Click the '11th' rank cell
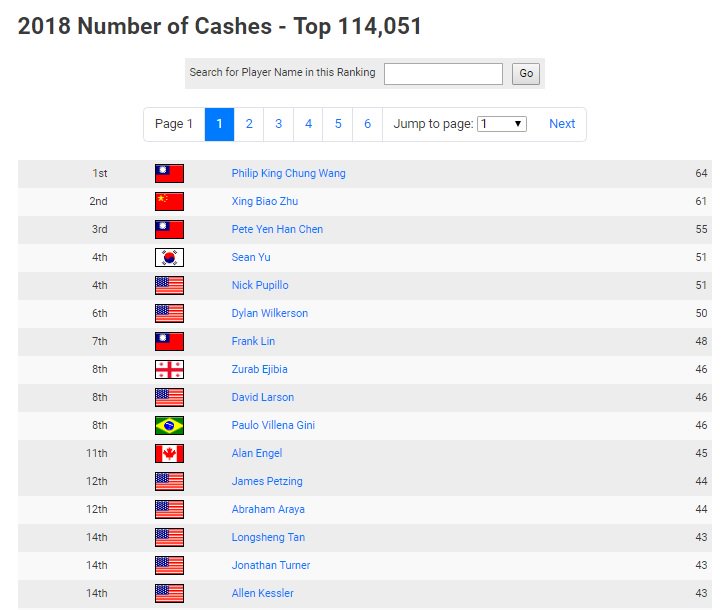The height and width of the screenshot is (610, 725). pos(97,453)
